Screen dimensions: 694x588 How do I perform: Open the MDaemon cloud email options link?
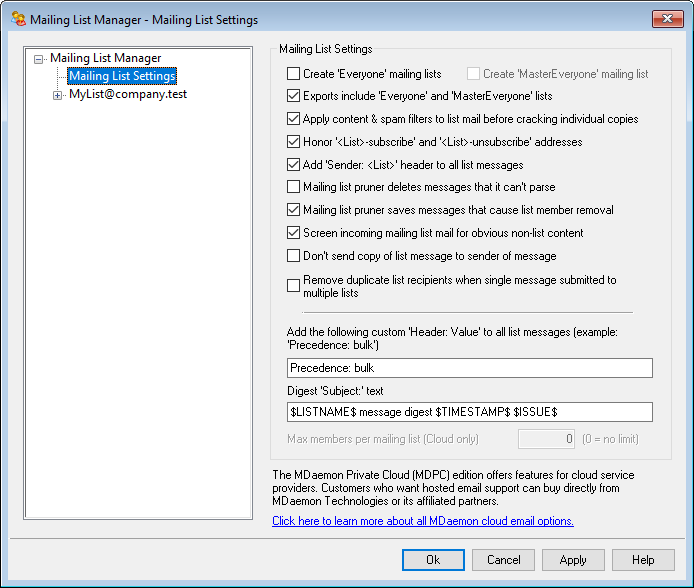(423, 521)
